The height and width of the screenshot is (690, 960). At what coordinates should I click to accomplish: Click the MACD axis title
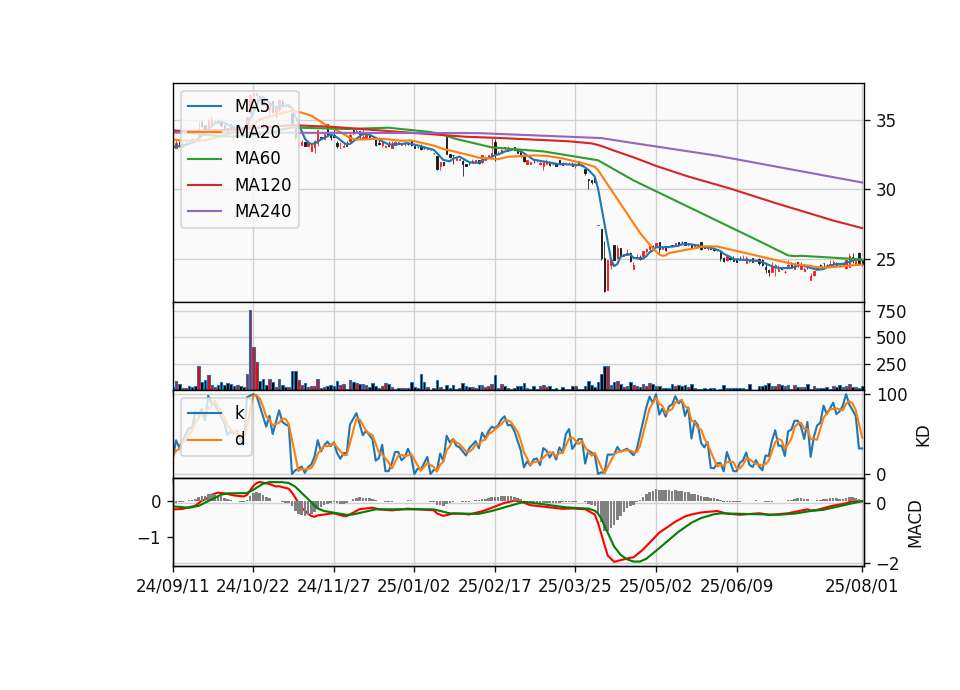(x=915, y=524)
